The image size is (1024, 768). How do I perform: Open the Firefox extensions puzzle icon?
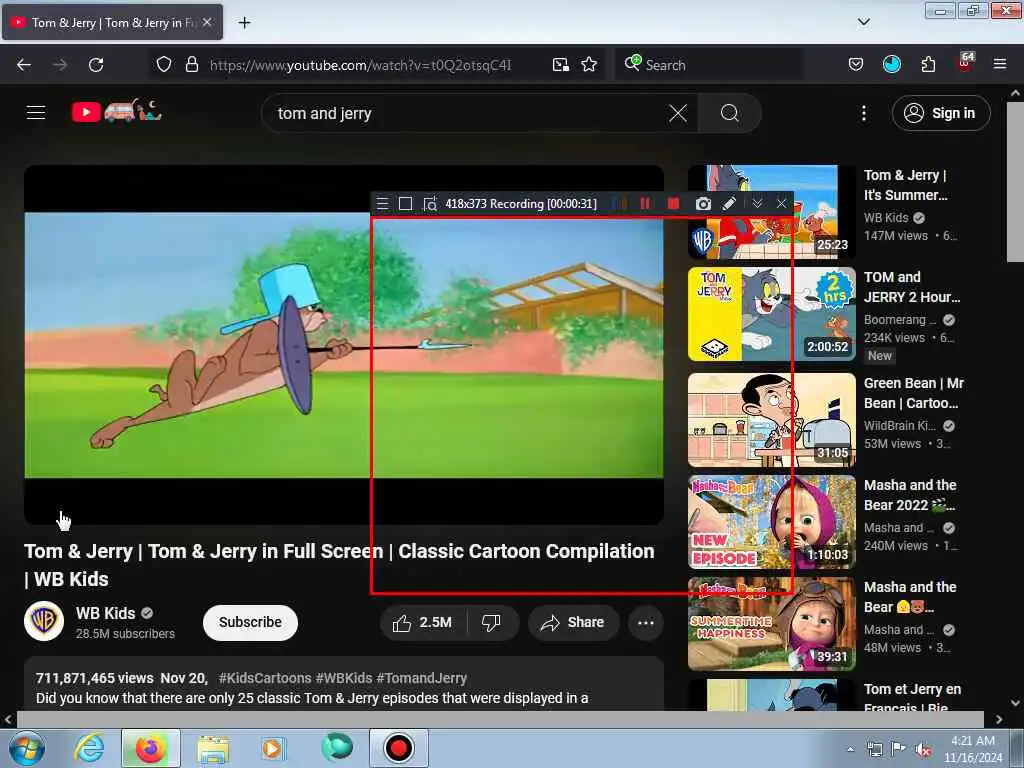[x=928, y=65]
